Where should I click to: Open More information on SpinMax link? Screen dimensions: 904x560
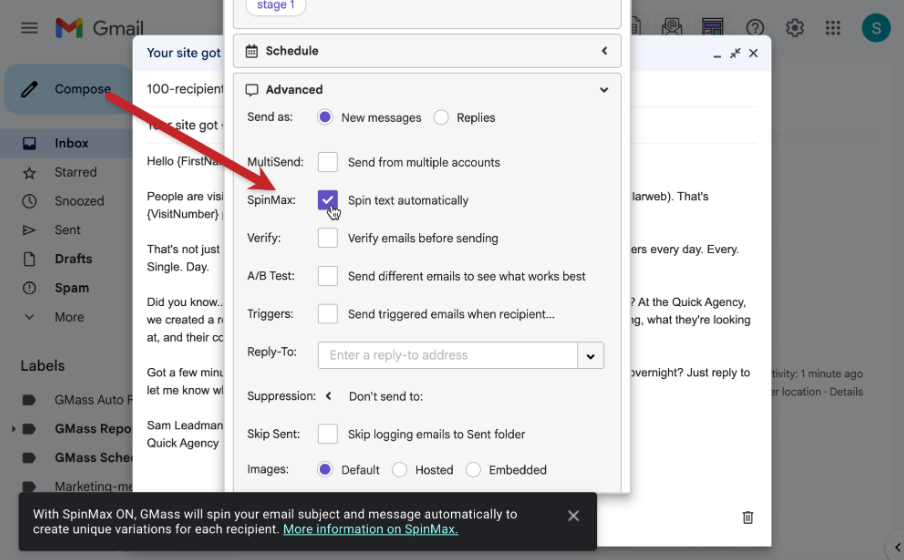tap(371, 529)
